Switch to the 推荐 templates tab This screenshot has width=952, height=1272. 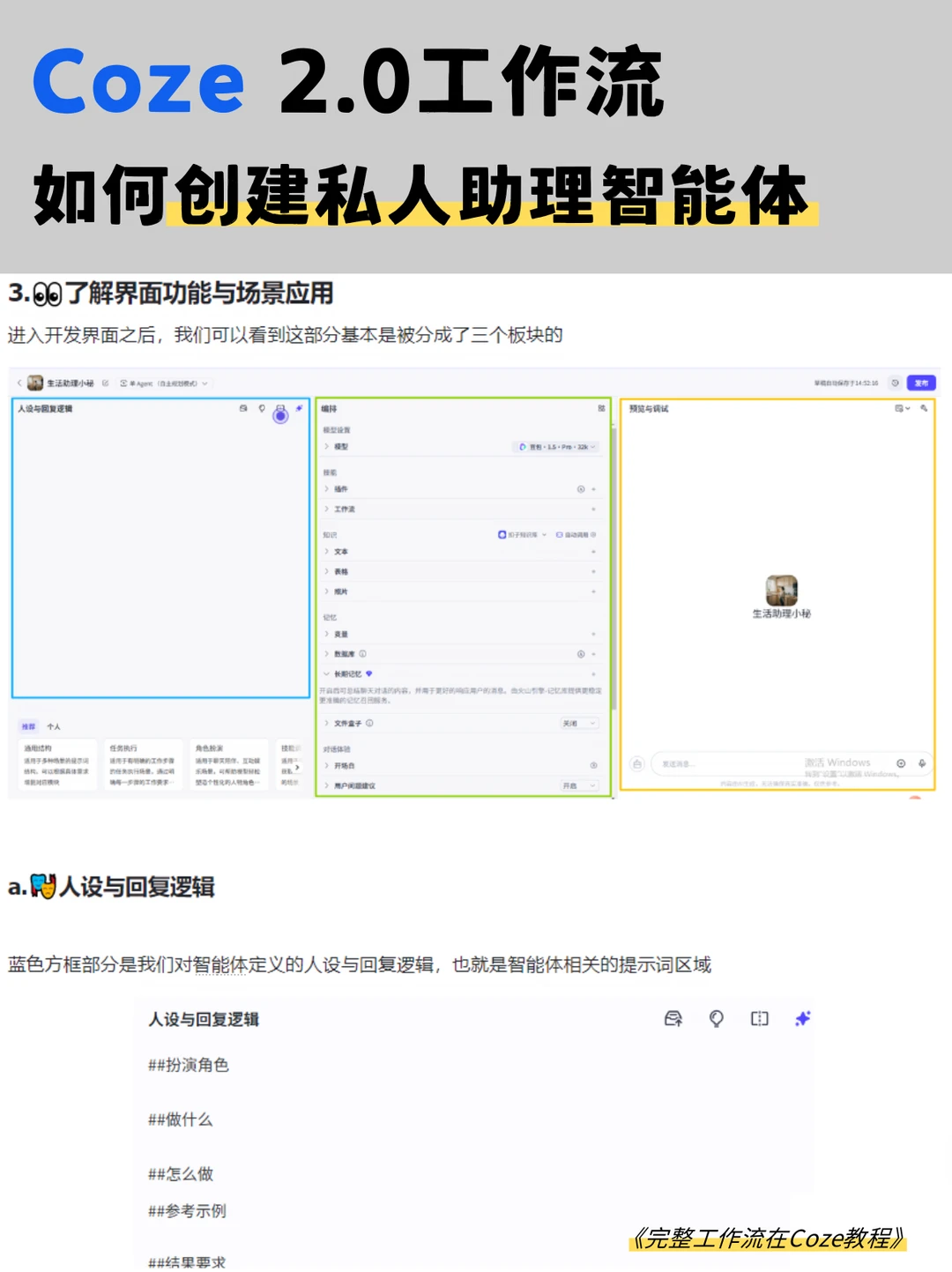point(29,726)
